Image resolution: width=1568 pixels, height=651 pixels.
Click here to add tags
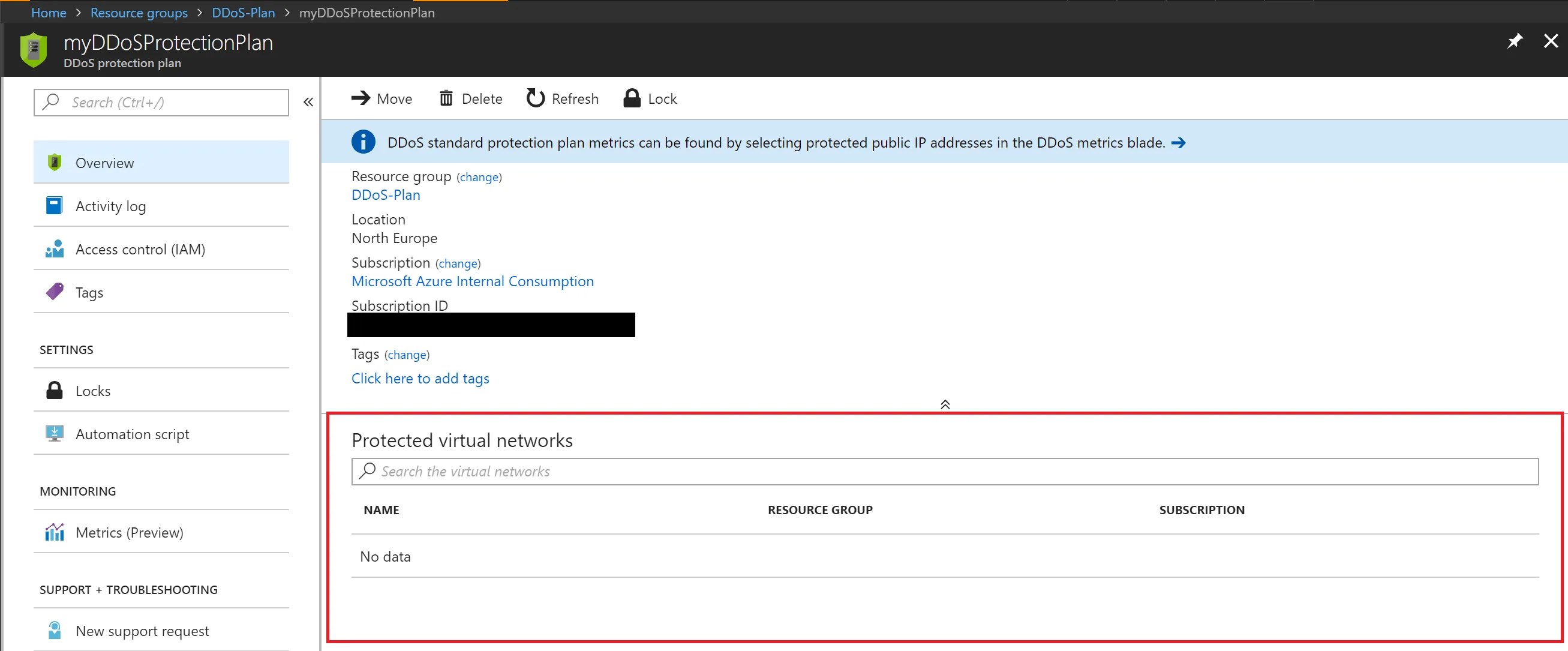pyautogui.click(x=420, y=379)
